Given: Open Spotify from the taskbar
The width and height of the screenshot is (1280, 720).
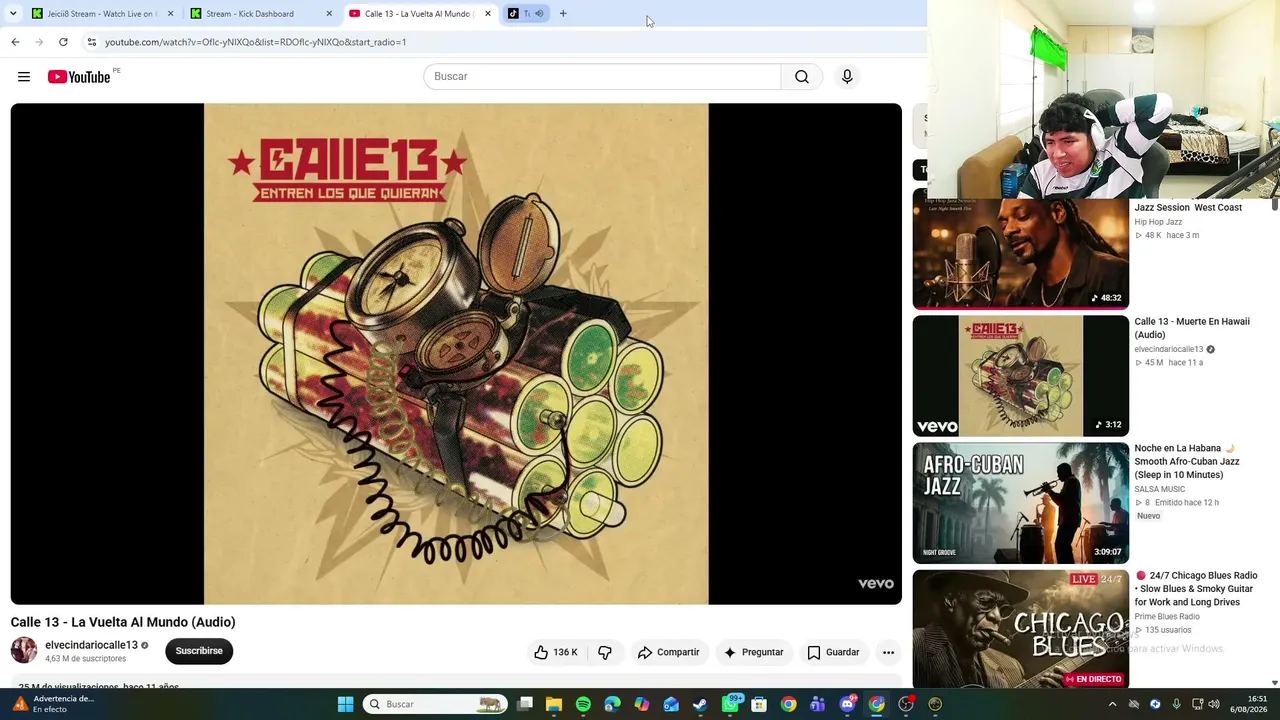Looking at the screenshot, I should coord(583,704).
